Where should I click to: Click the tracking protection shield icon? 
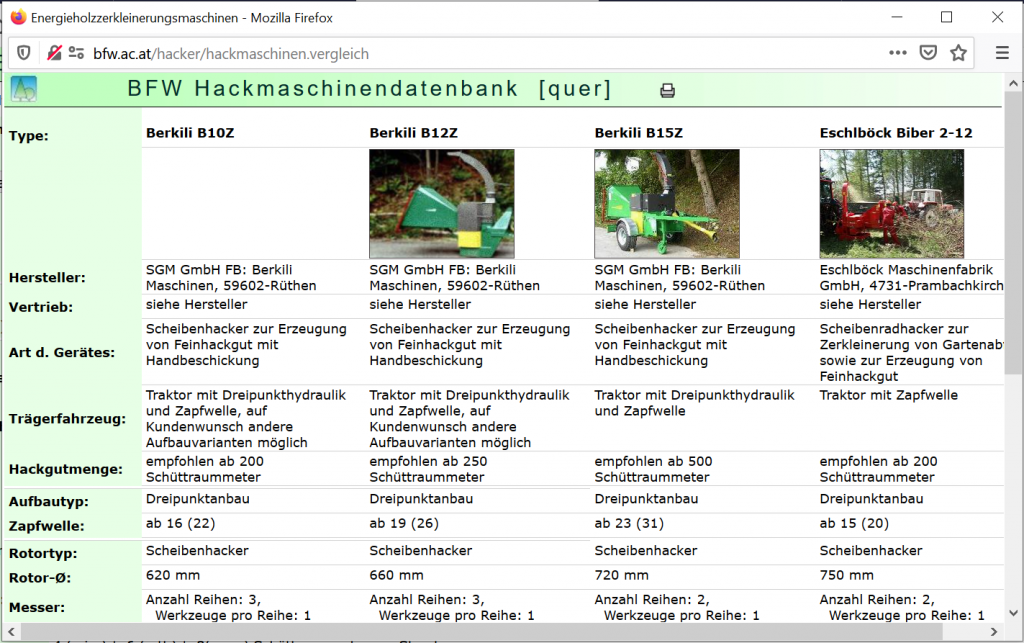point(24,53)
